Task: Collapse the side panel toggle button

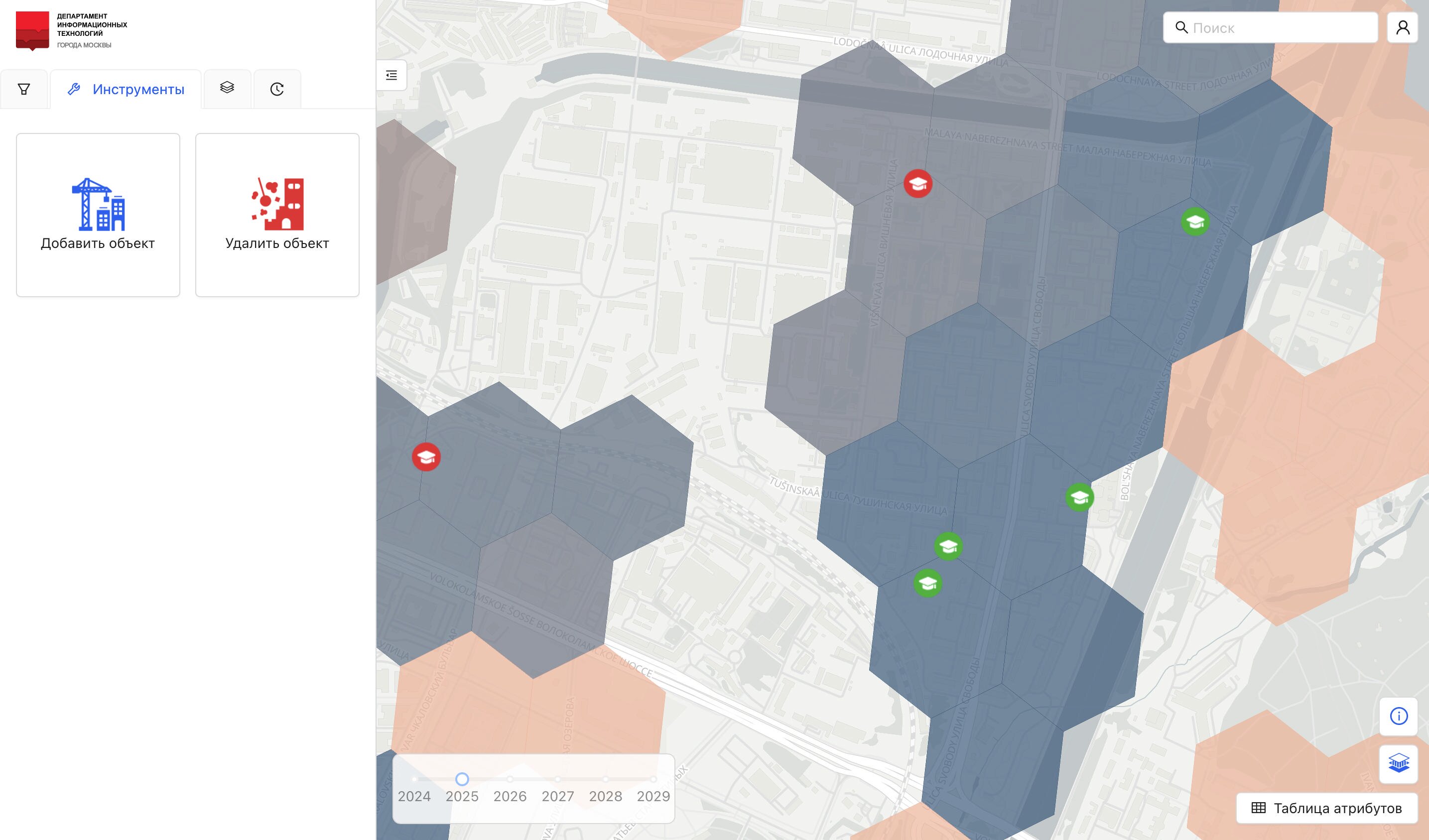Action: point(392,75)
